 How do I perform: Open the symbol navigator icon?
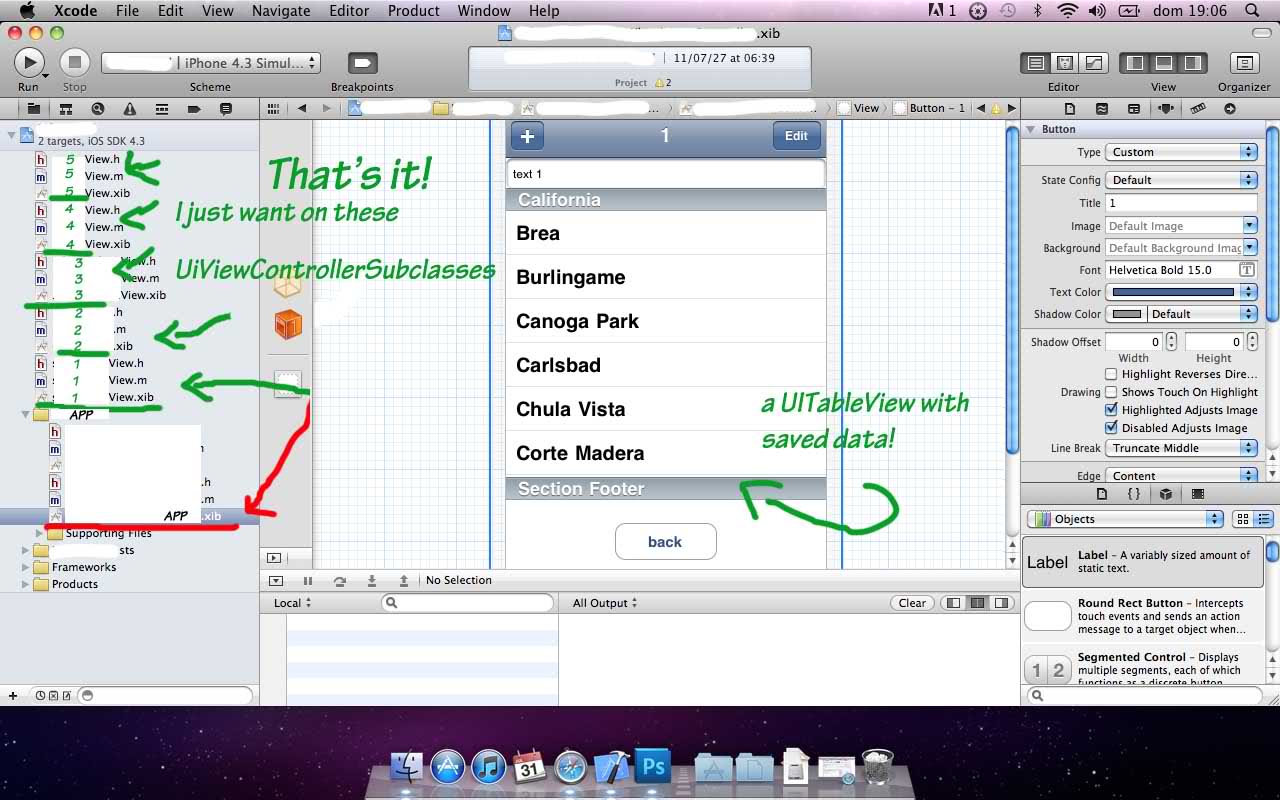coord(66,108)
